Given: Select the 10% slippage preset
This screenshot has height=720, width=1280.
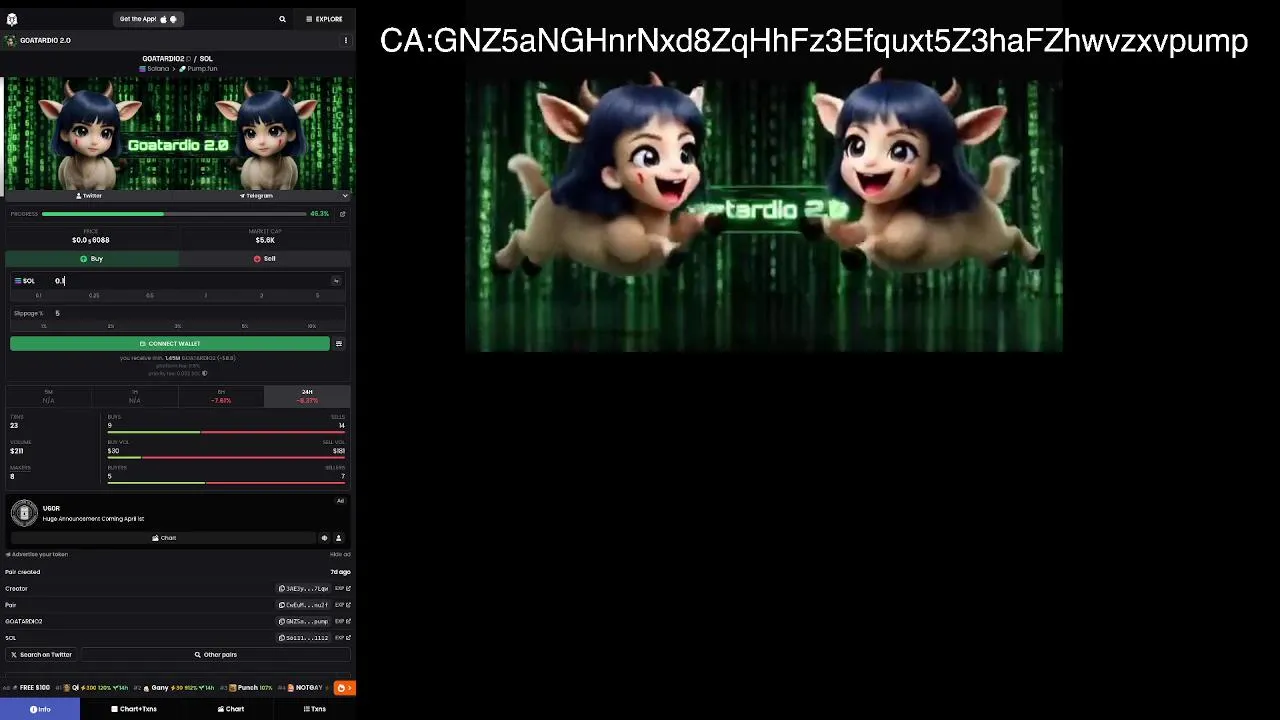Looking at the screenshot, I should point(312,326).
